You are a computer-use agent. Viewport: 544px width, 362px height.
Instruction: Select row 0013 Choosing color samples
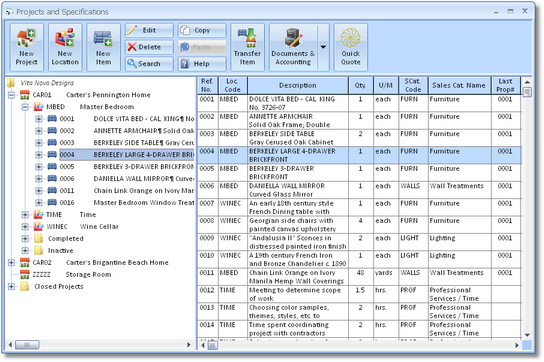coord(359,311)
